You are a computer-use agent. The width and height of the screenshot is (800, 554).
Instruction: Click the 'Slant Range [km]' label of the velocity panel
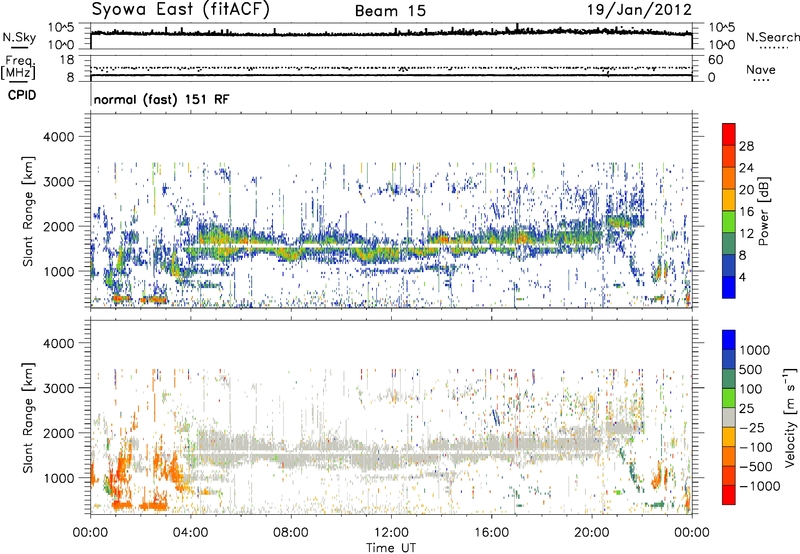[28, 418]
